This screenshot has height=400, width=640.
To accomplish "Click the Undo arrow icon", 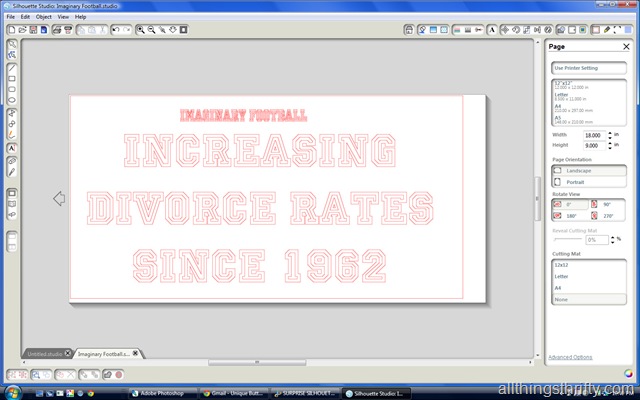I will 117,31.
